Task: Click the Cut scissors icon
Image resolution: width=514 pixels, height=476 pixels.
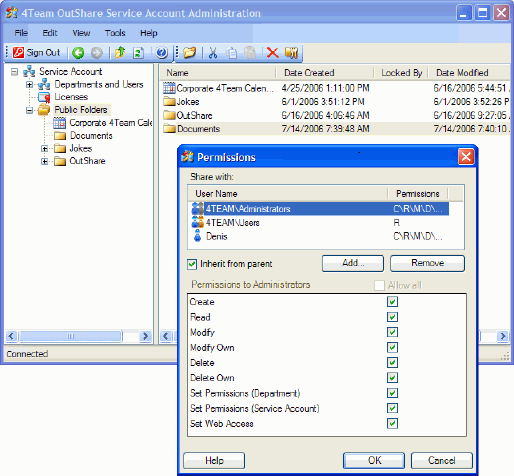Action: 213,53
